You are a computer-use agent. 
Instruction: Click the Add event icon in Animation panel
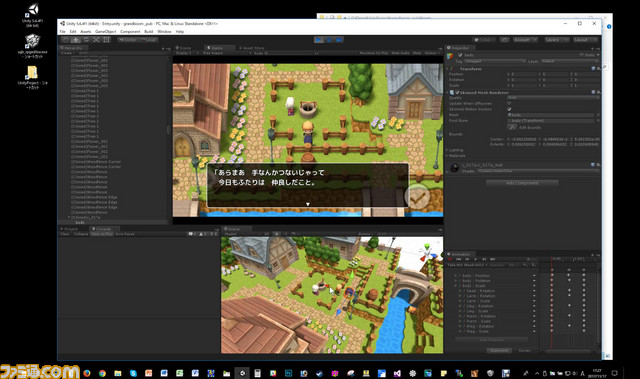tap(533, 265)
